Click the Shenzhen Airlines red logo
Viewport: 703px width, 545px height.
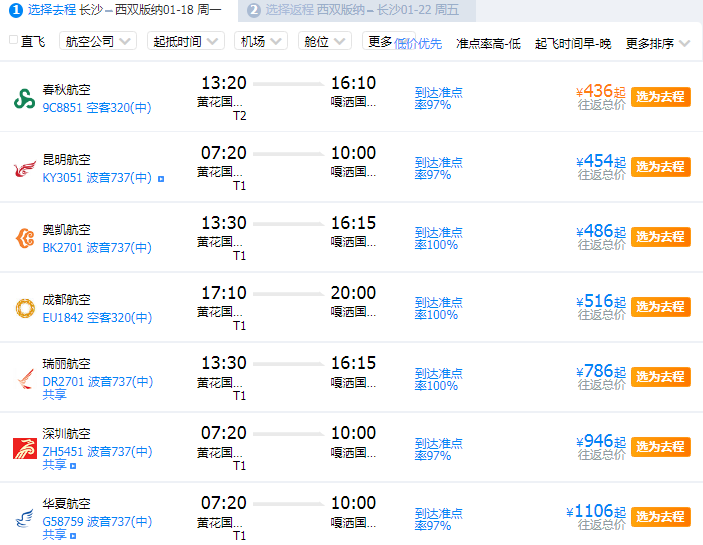tap(23, 448)
